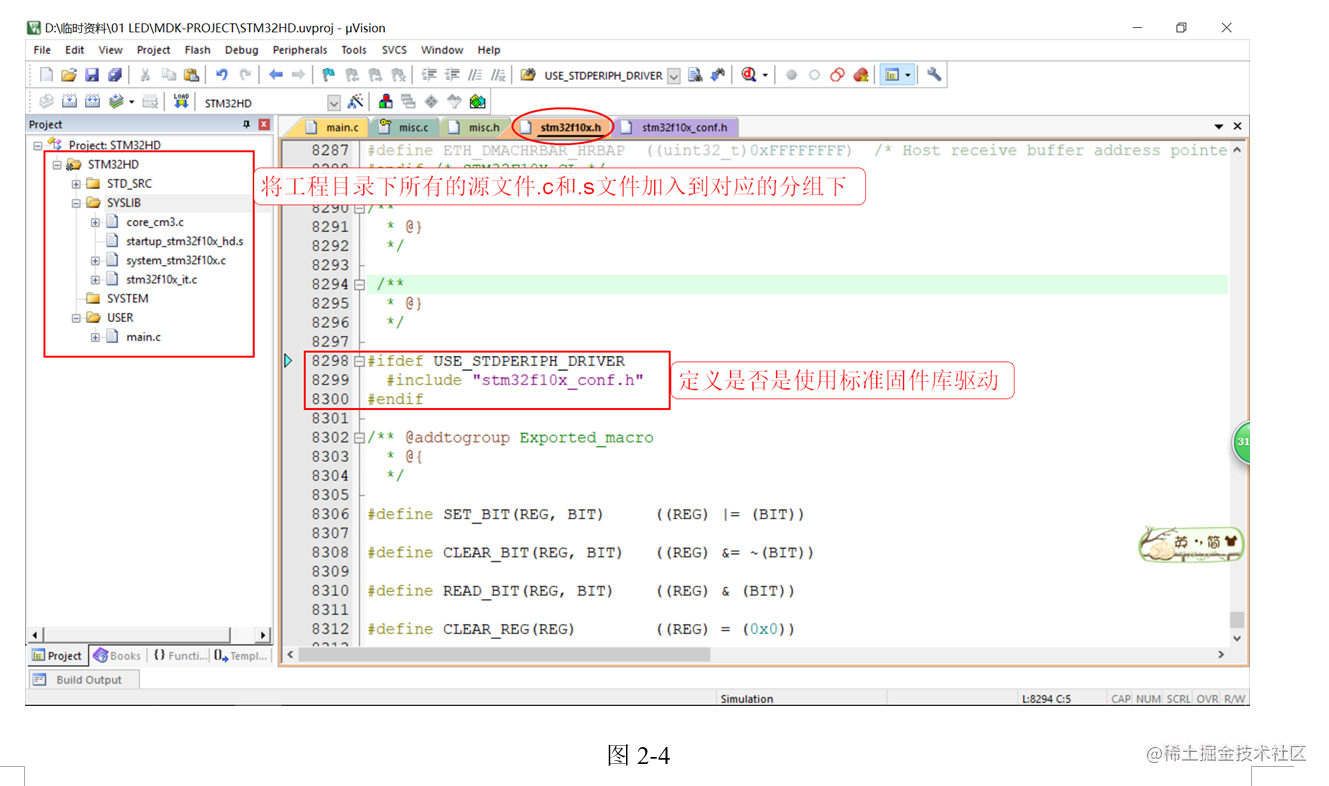Click the Translate file icon in build toolbar
1329x786 pixels.
coord(46,101)
